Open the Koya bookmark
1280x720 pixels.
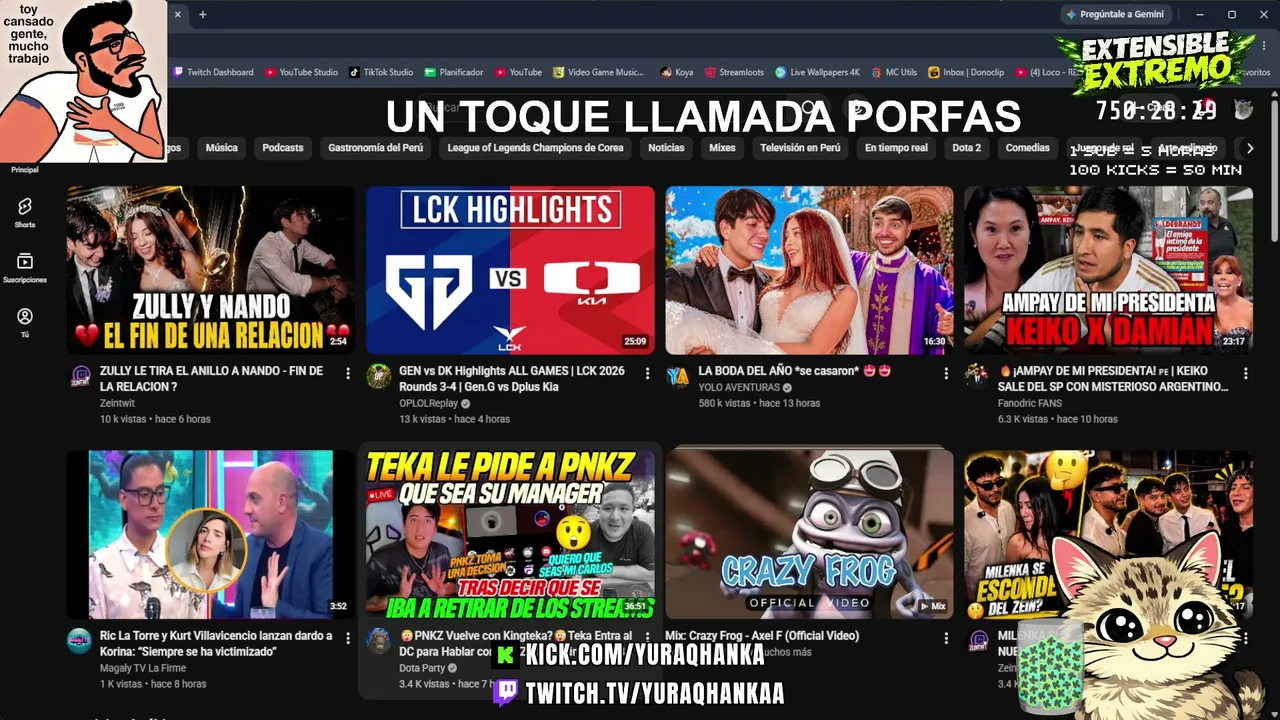677,72
